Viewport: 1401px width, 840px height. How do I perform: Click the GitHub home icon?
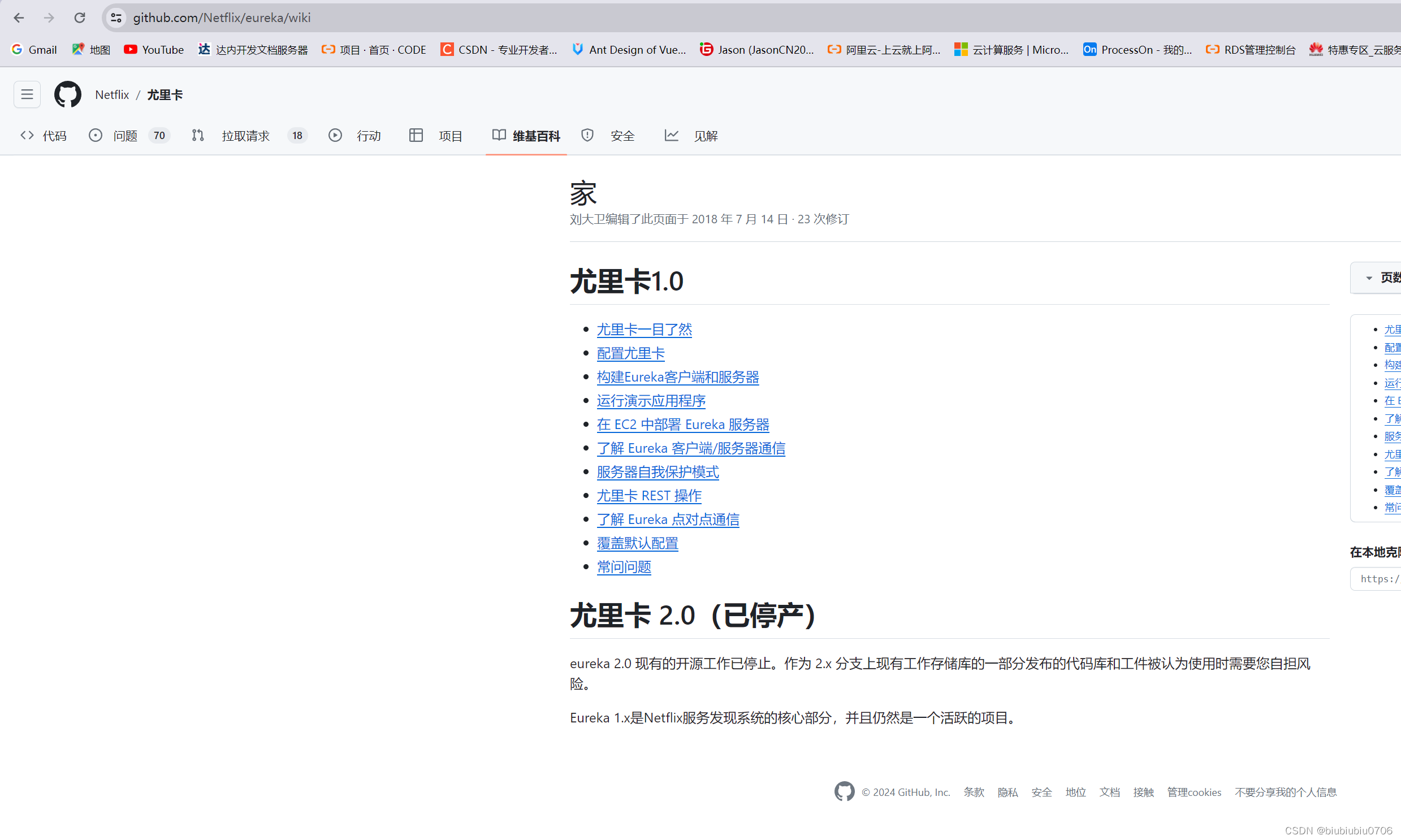click(x=67, y=95)
